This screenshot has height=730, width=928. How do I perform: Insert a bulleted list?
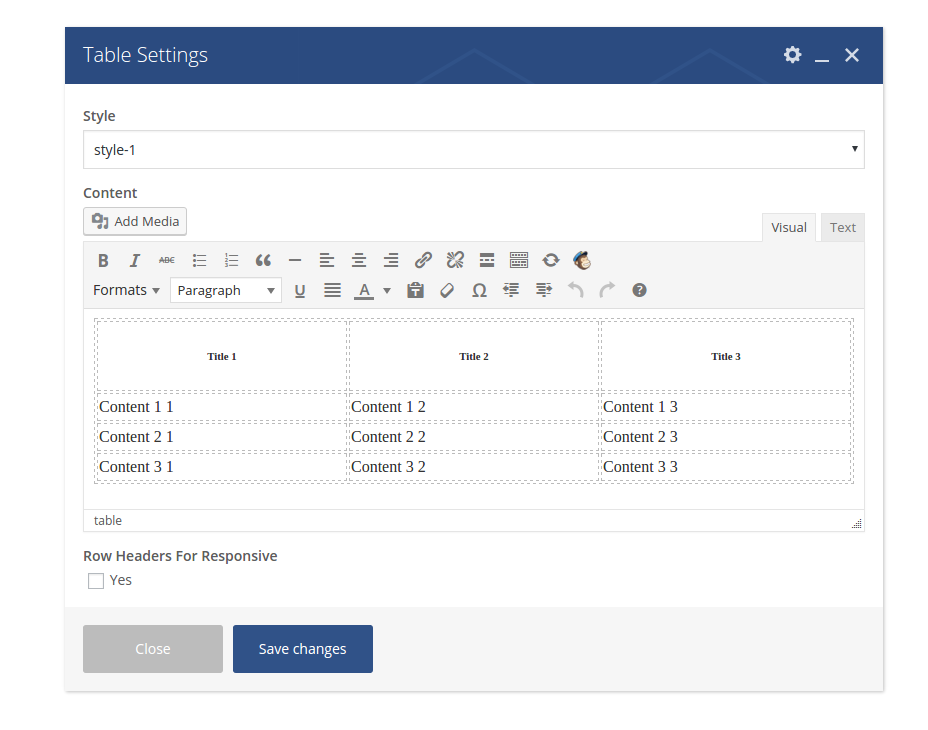pos(199,260)
